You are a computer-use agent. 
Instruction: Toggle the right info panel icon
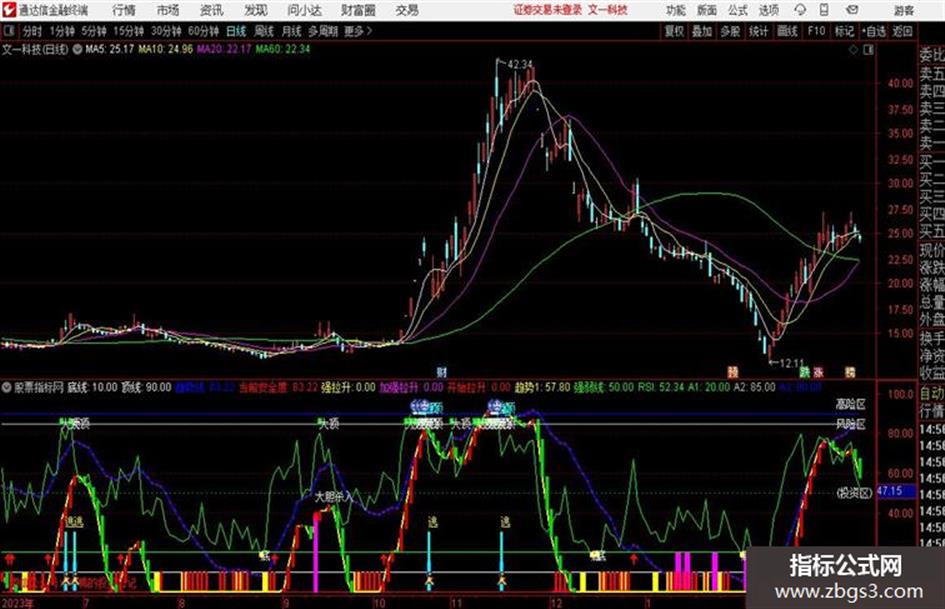click(868, 50)
